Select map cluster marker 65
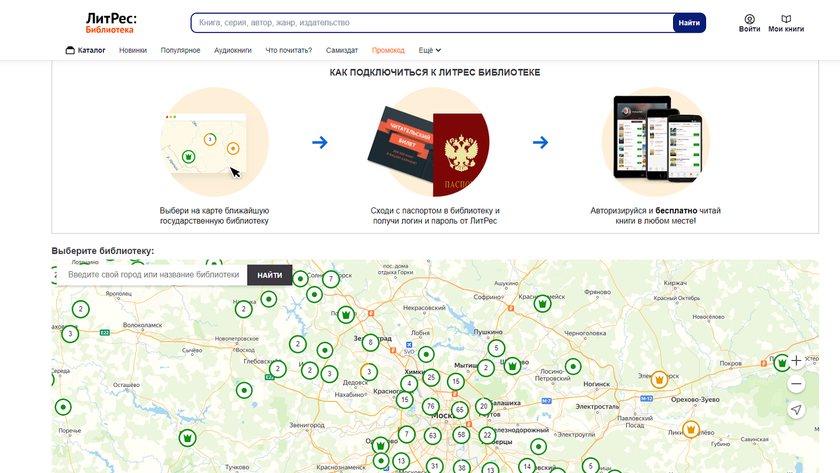Viewport: 840px width, 473px height. tap(459, 410)
